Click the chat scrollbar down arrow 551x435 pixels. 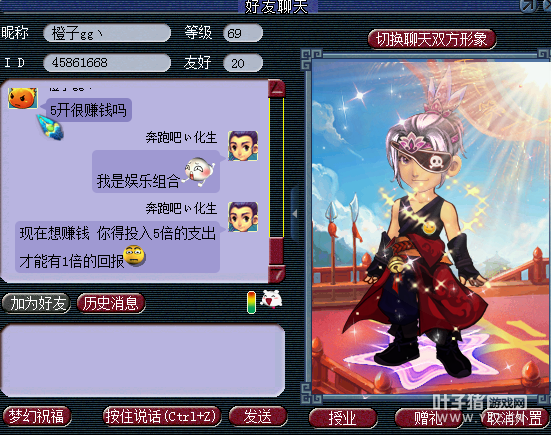pos(277,274)
